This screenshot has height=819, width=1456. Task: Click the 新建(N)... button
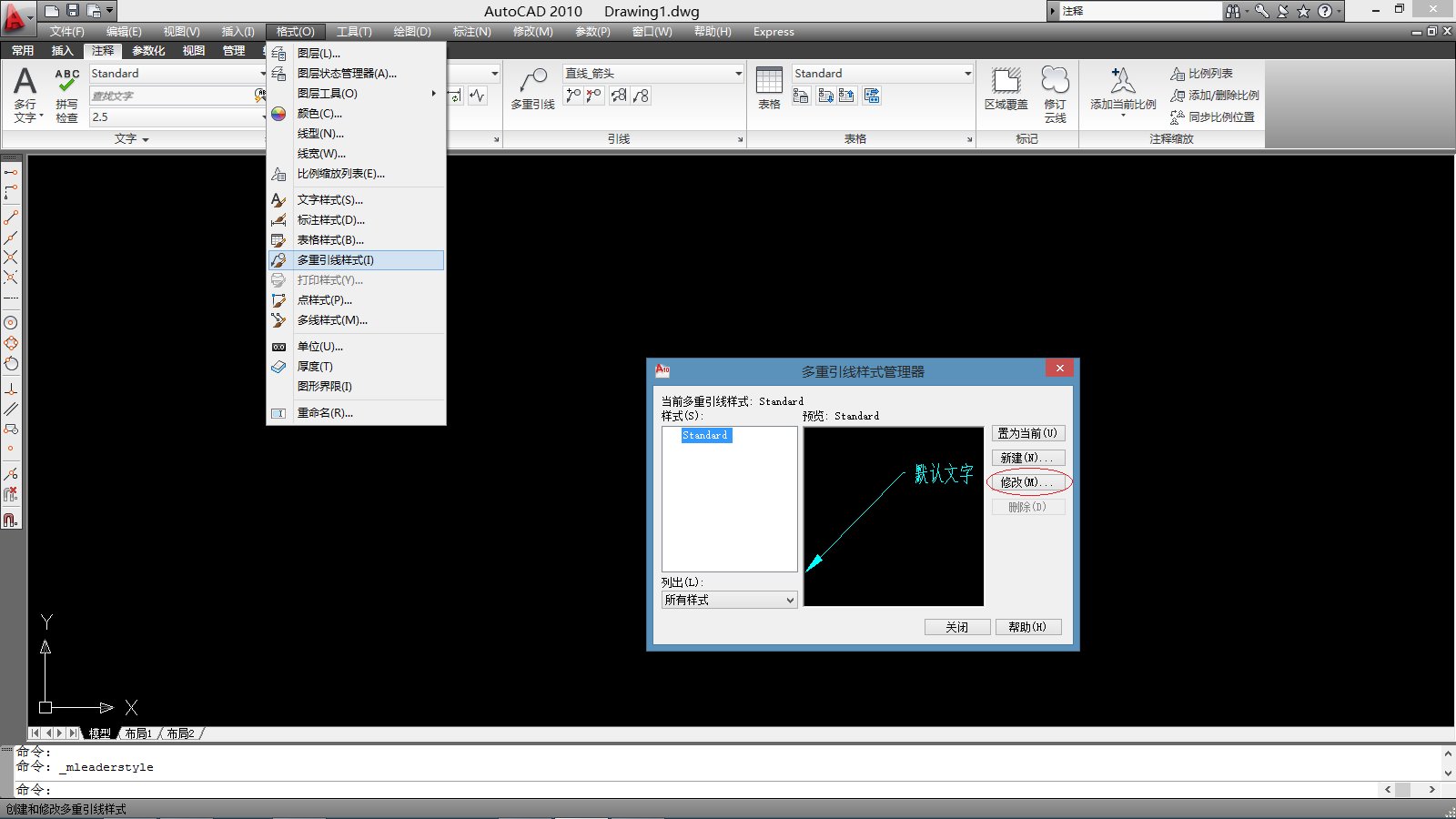(x=1027, y=458)
